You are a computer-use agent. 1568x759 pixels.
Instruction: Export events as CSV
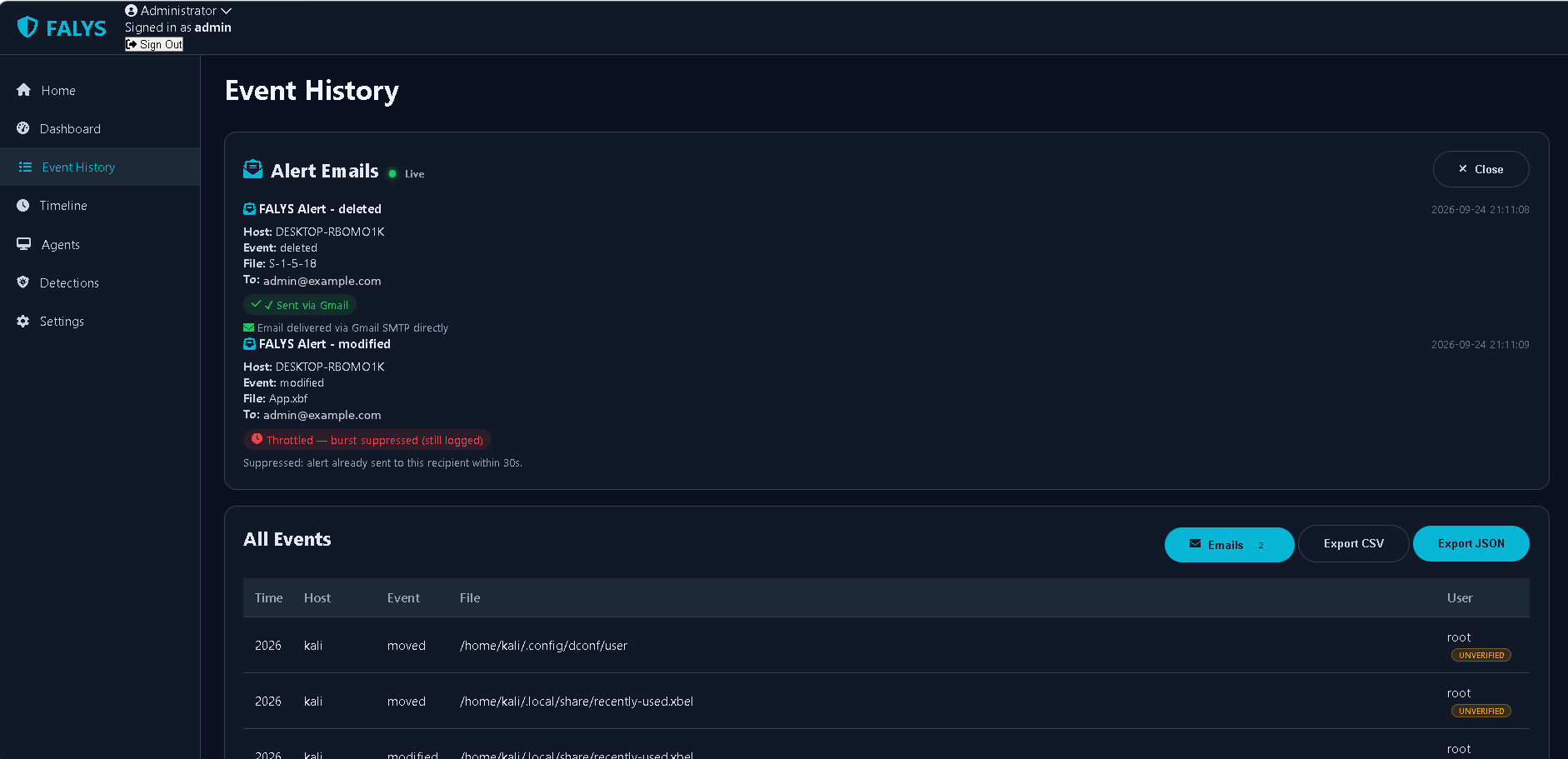1353,543
